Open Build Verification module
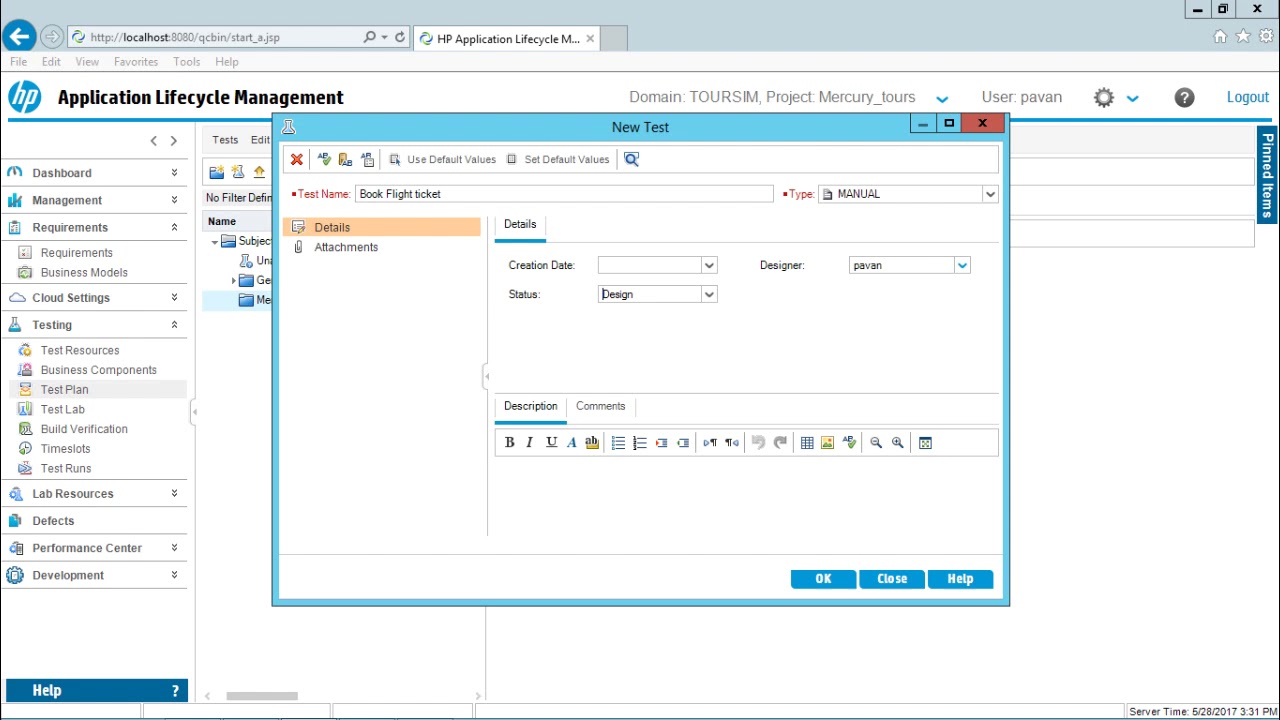1280x720 pixels. coord(84,429)
